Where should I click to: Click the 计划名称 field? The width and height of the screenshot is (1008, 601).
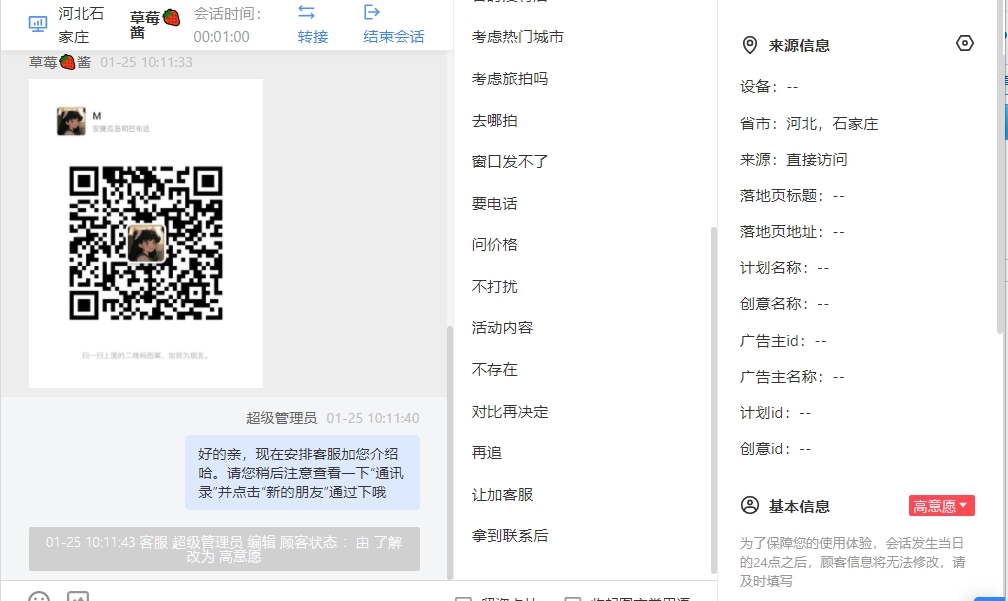[x=784, y=268]
